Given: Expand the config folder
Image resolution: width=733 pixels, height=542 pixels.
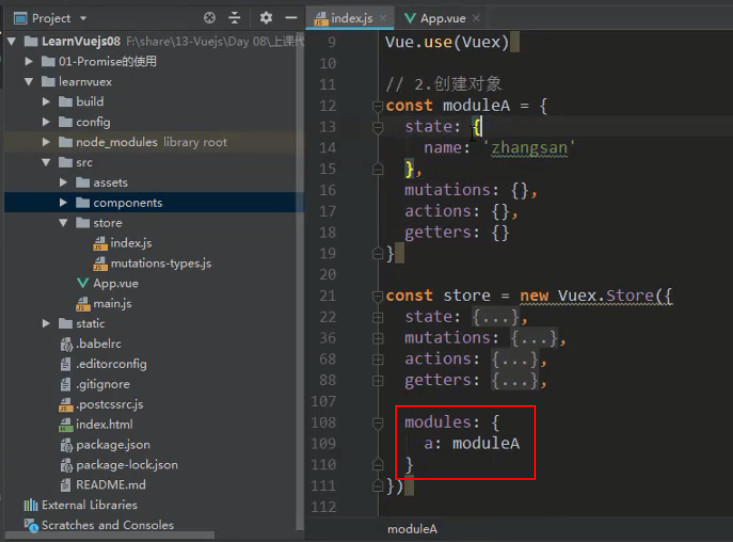Looking at the screenshot, I should pos(46,122).
